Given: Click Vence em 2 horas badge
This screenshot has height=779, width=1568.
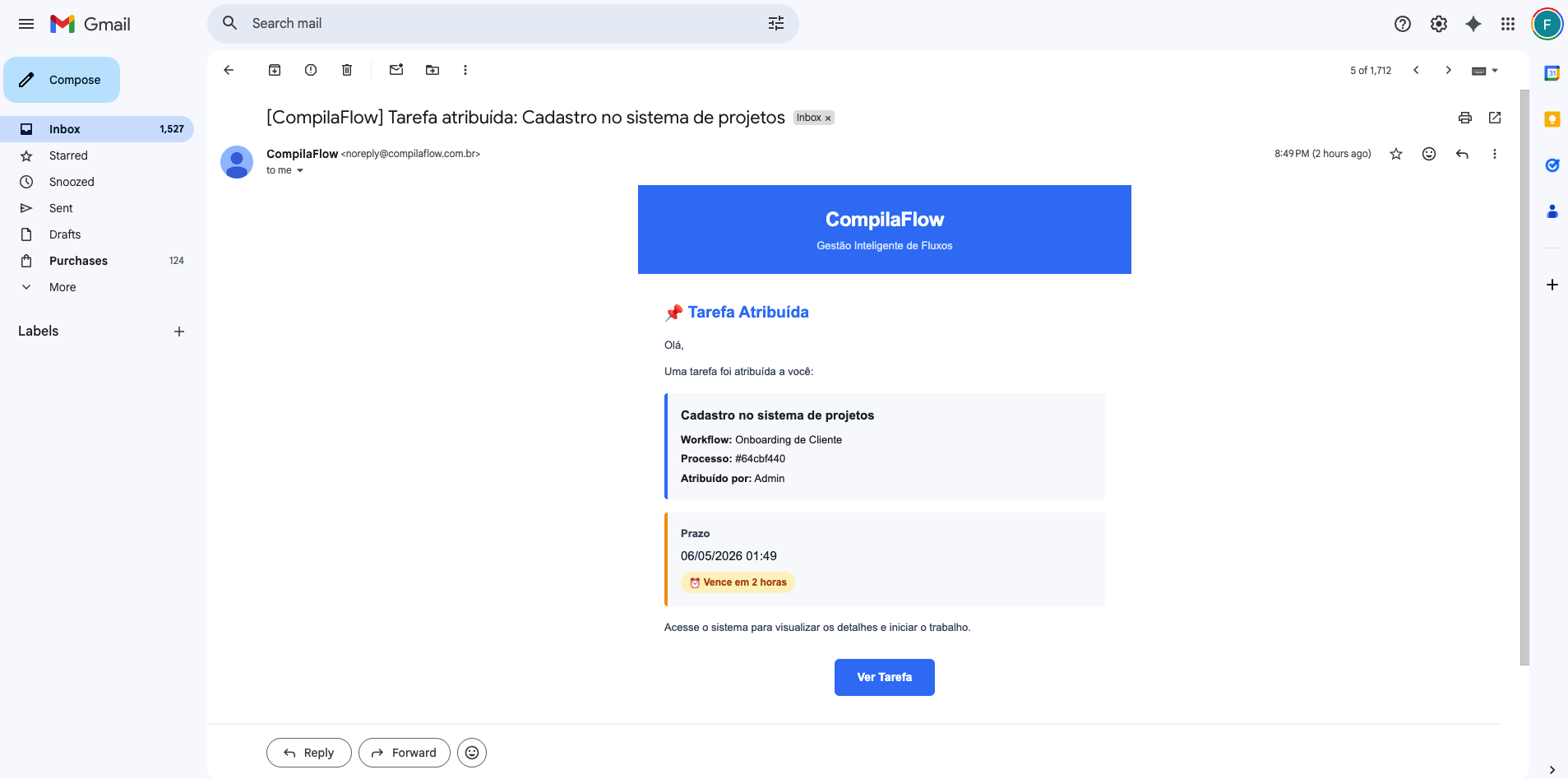Looking at the screenshot, I should point(738,582).
